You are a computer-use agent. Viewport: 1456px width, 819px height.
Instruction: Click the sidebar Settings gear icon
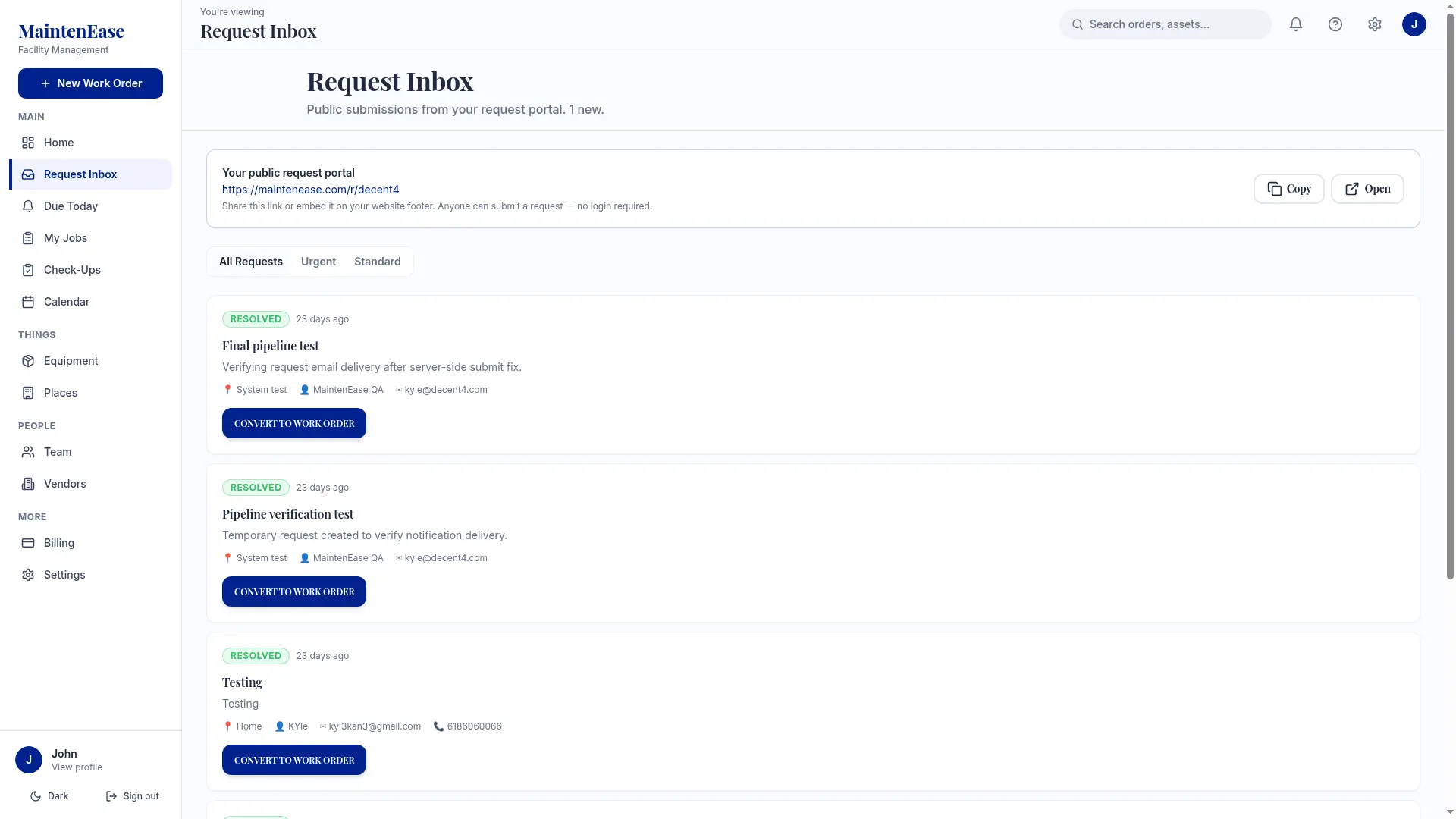28,575
